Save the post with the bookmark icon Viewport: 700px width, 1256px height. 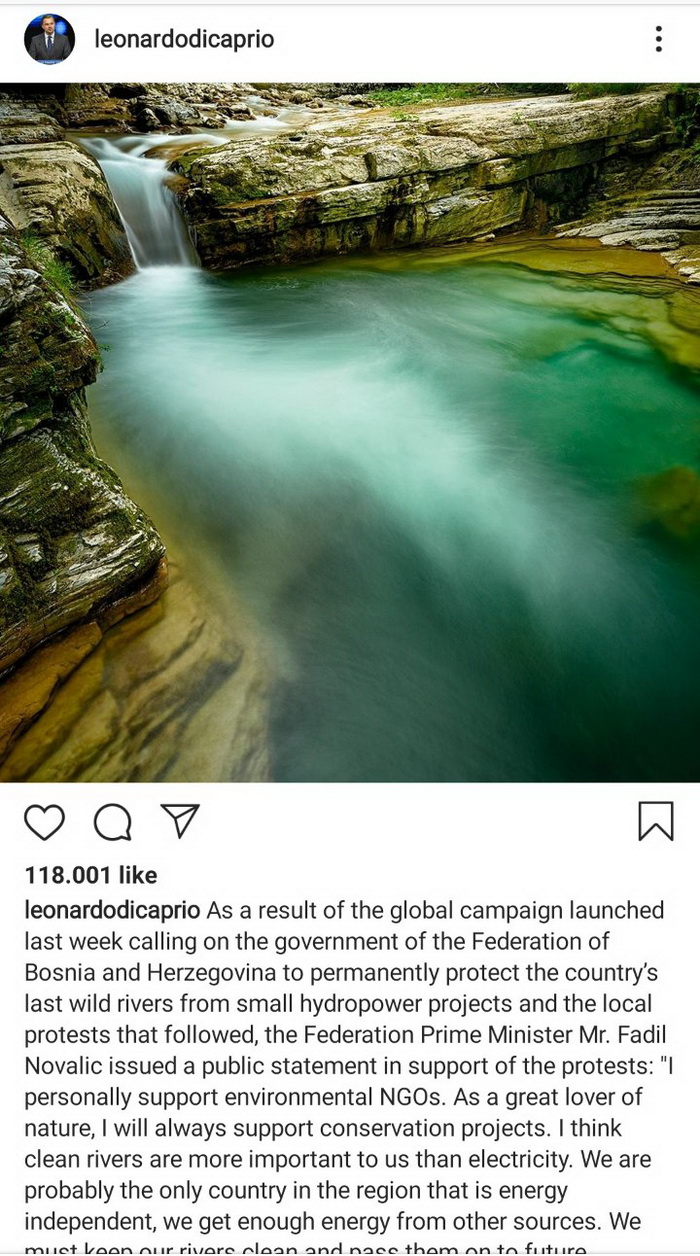pos(656,821)
